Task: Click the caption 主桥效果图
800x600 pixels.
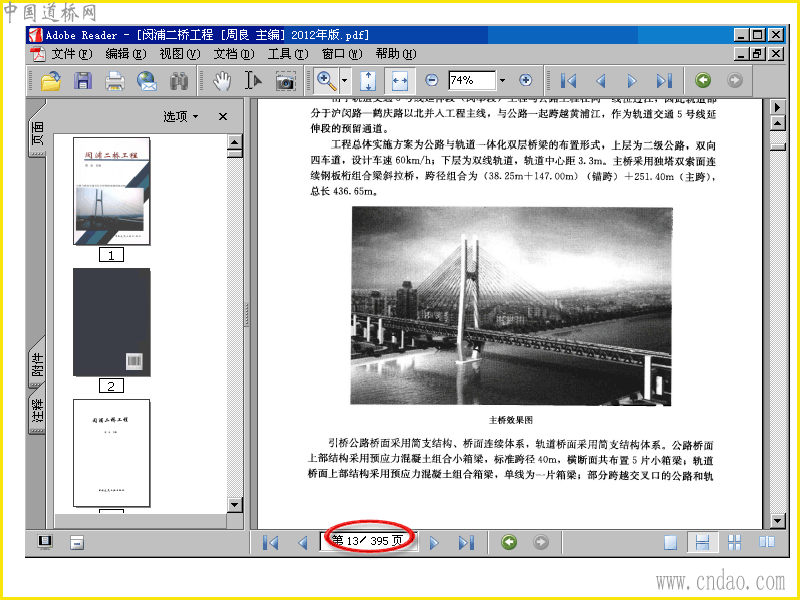Action: [511, 420]
